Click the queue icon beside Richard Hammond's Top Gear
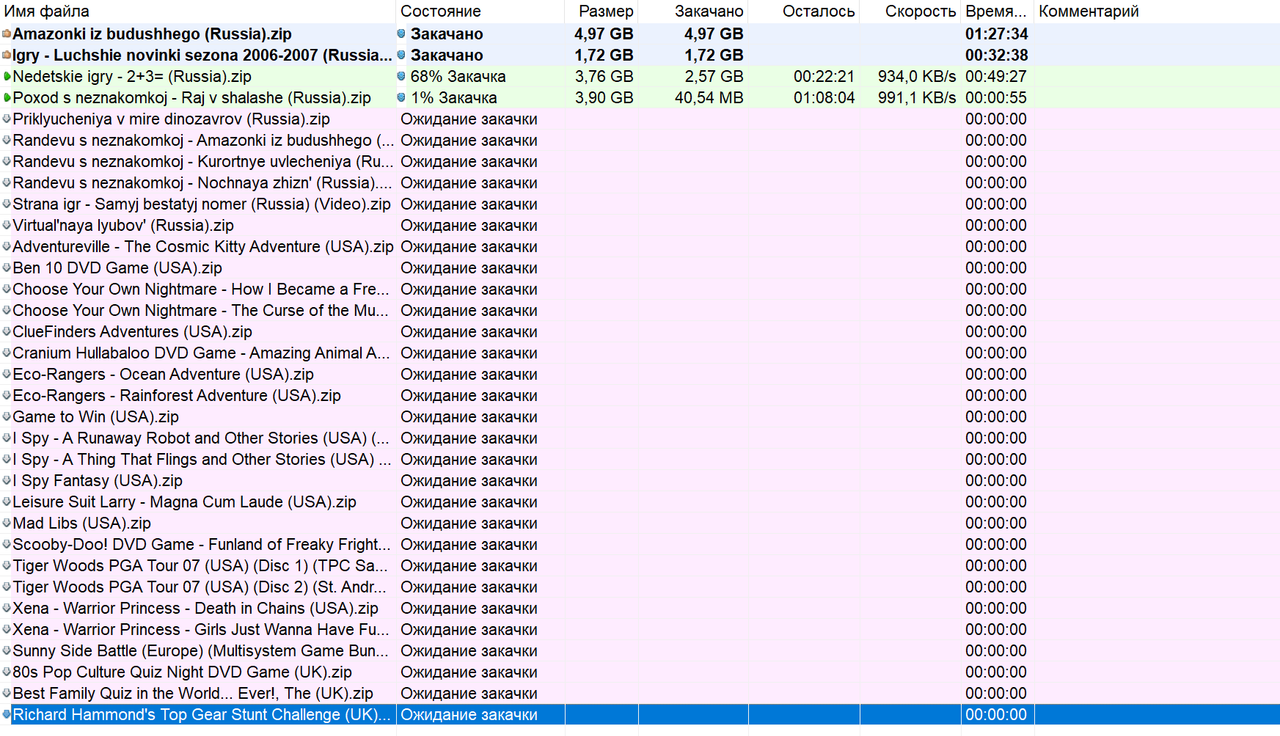1280x736 pixels. (x=7, y=715)
